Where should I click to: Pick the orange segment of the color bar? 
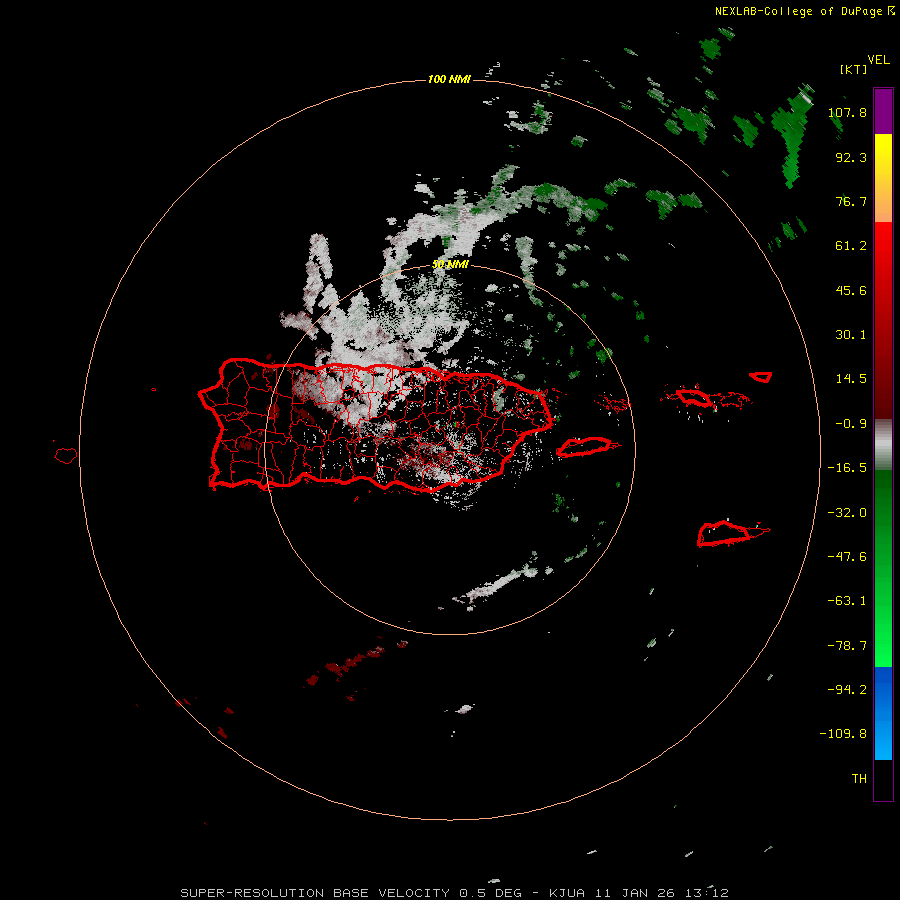[883, 198]
